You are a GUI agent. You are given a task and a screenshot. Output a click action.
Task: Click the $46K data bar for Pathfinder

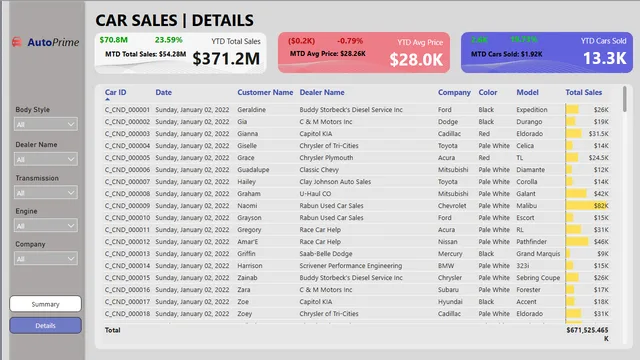click(577, 242)
